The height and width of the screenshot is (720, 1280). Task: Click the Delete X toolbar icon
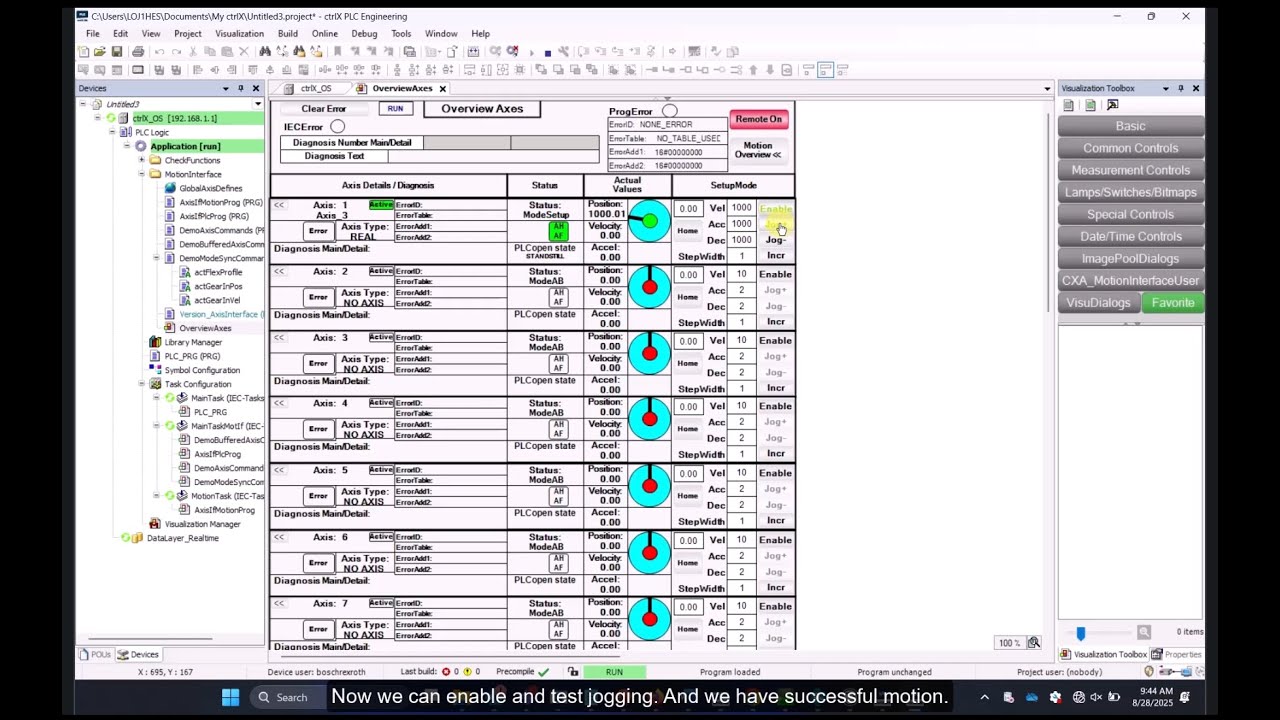click(x=244, y=52)
